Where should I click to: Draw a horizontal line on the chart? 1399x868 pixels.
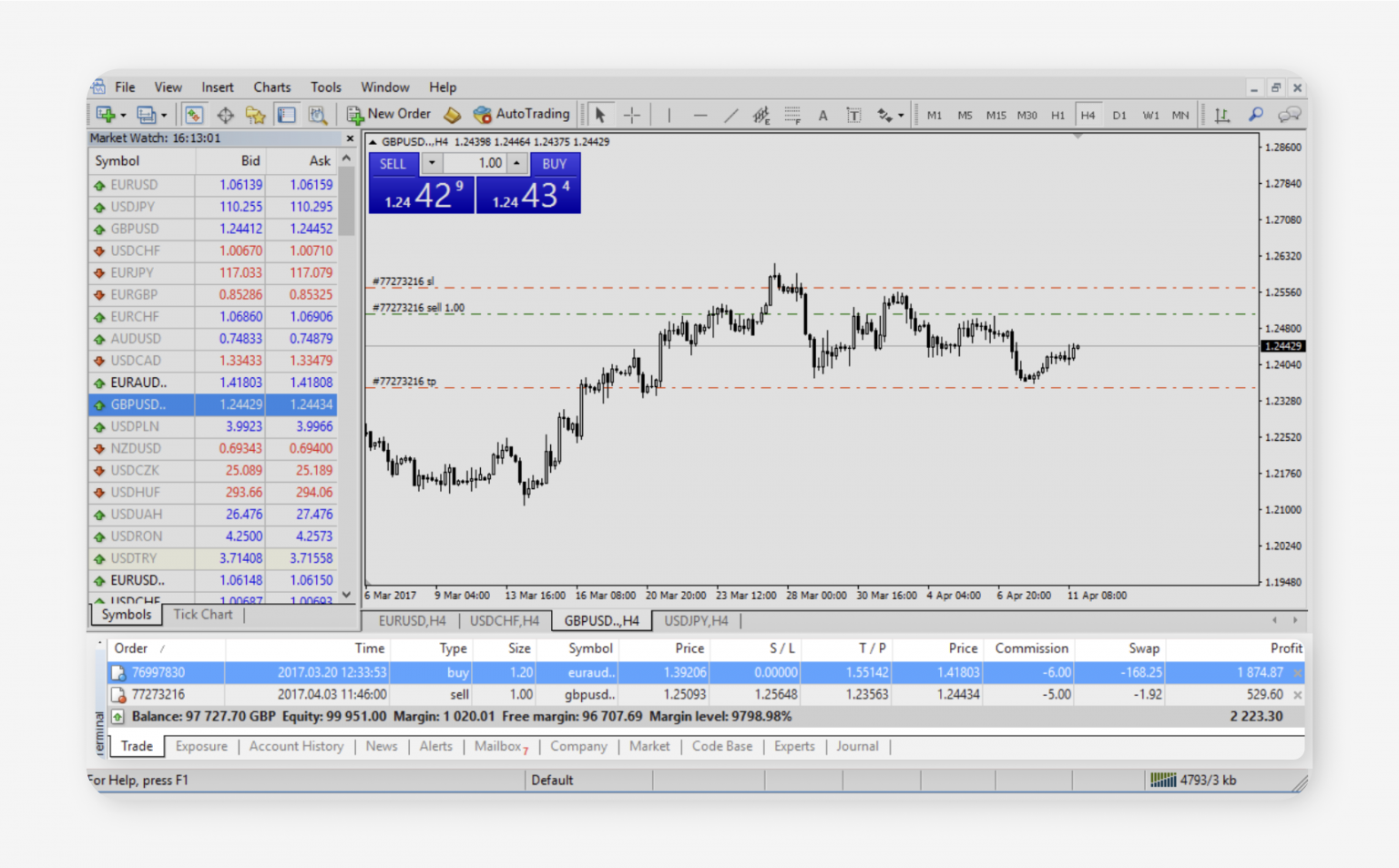[700, 115]
